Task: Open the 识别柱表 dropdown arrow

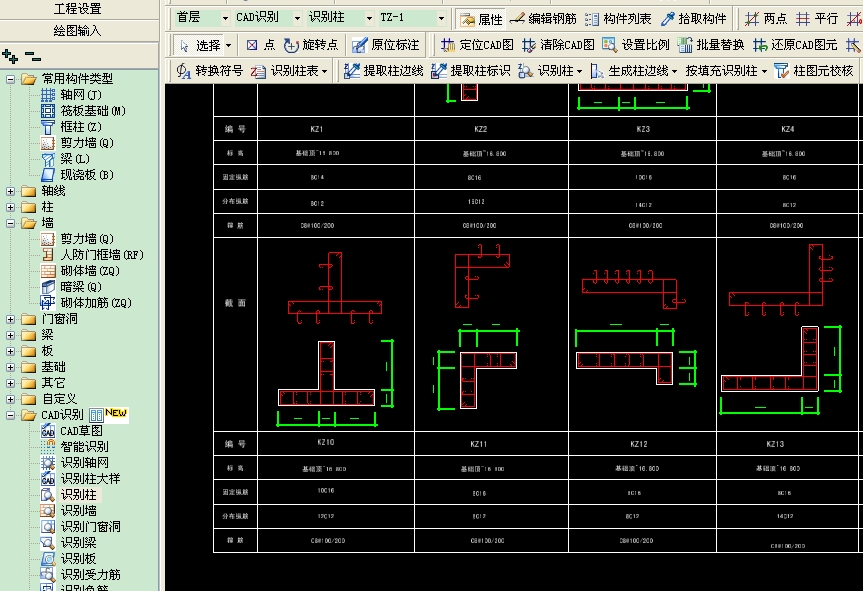Action: coord(325,72)
